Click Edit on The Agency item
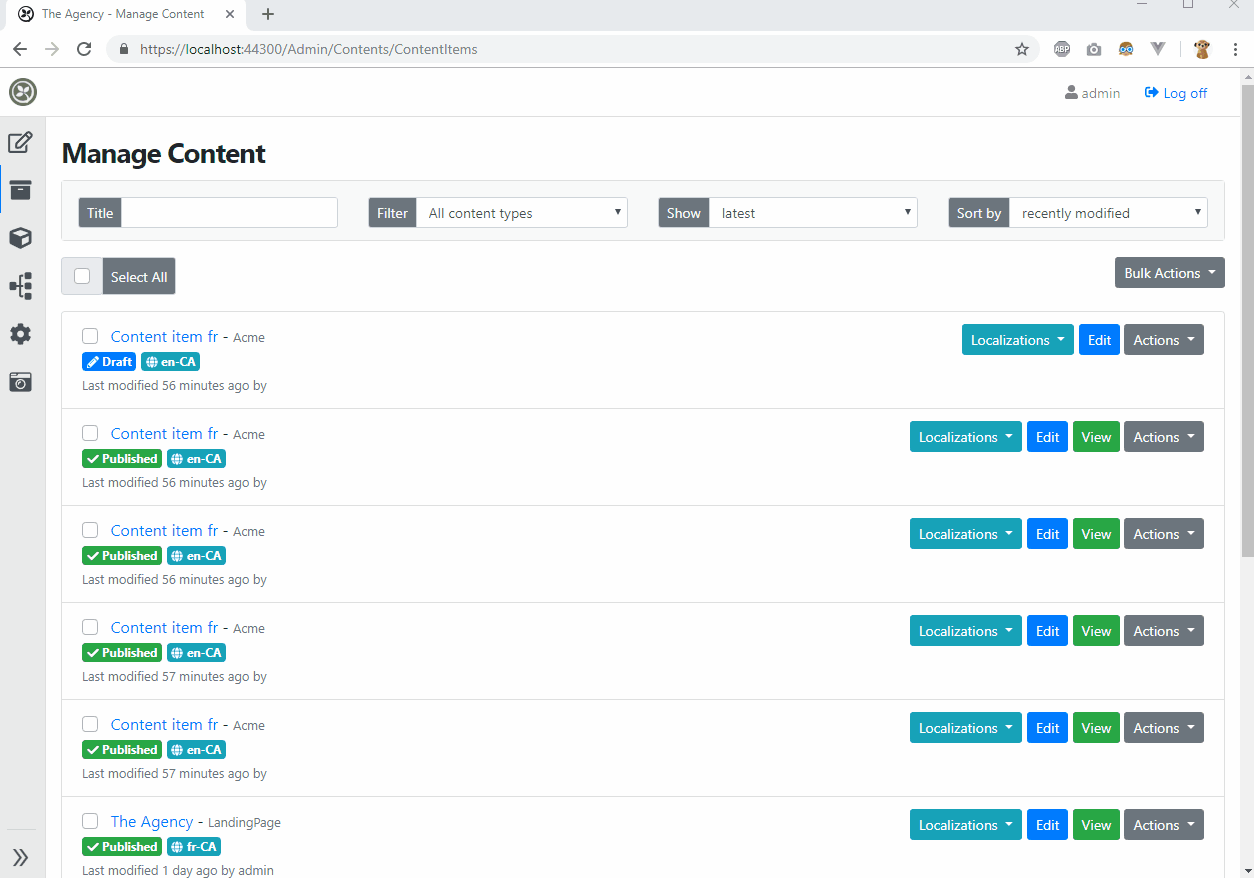1254x878 pixels. (x=1047, y=825)
